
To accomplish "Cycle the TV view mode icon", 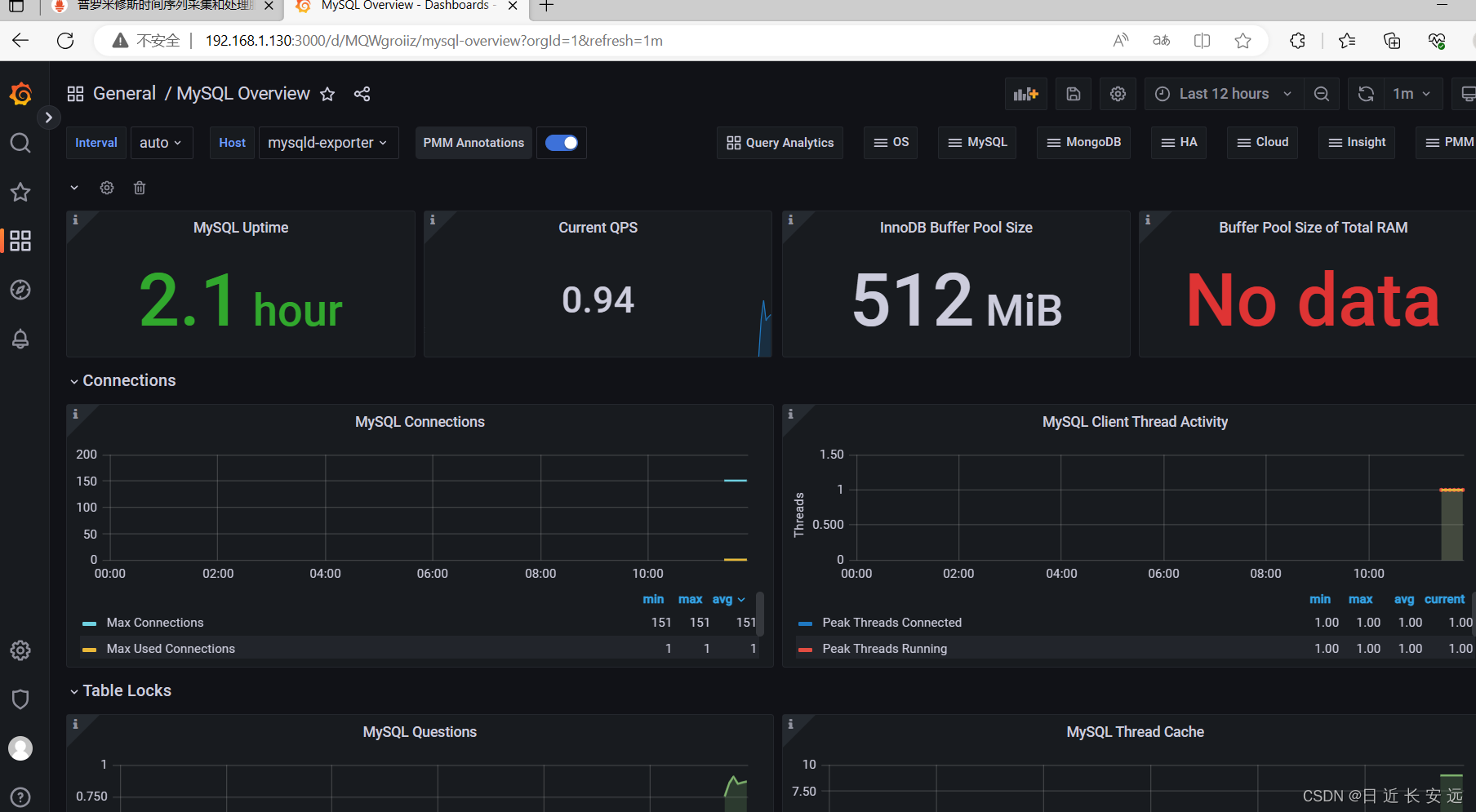I will click(1466, 94).
